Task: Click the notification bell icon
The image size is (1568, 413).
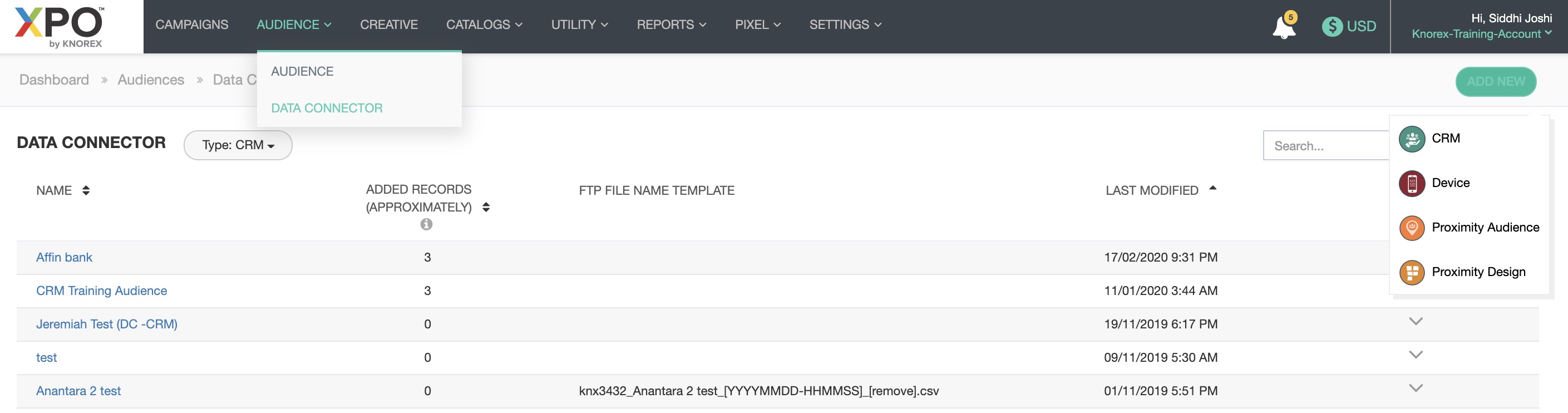Action: (1283, 27)
